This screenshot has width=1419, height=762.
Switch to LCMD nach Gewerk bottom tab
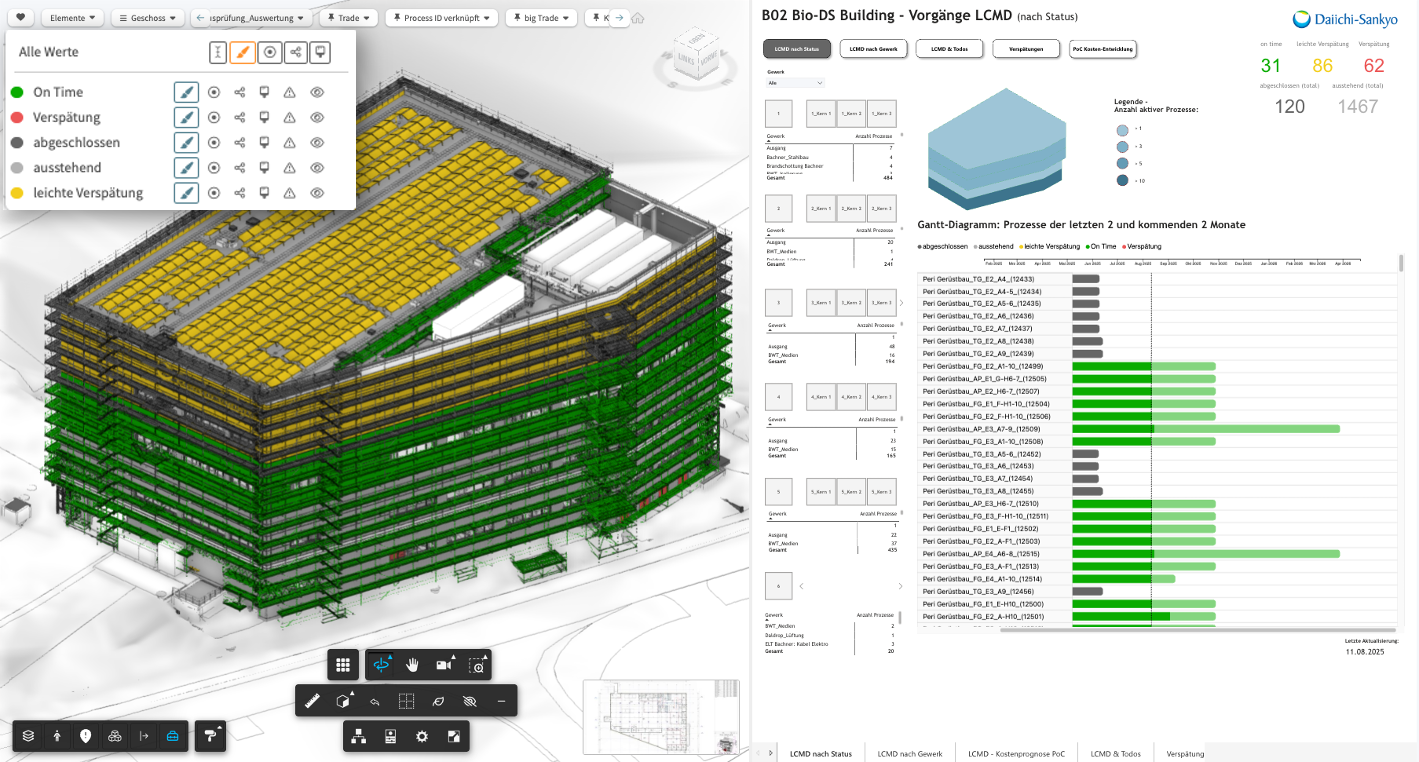pos(909,753)
